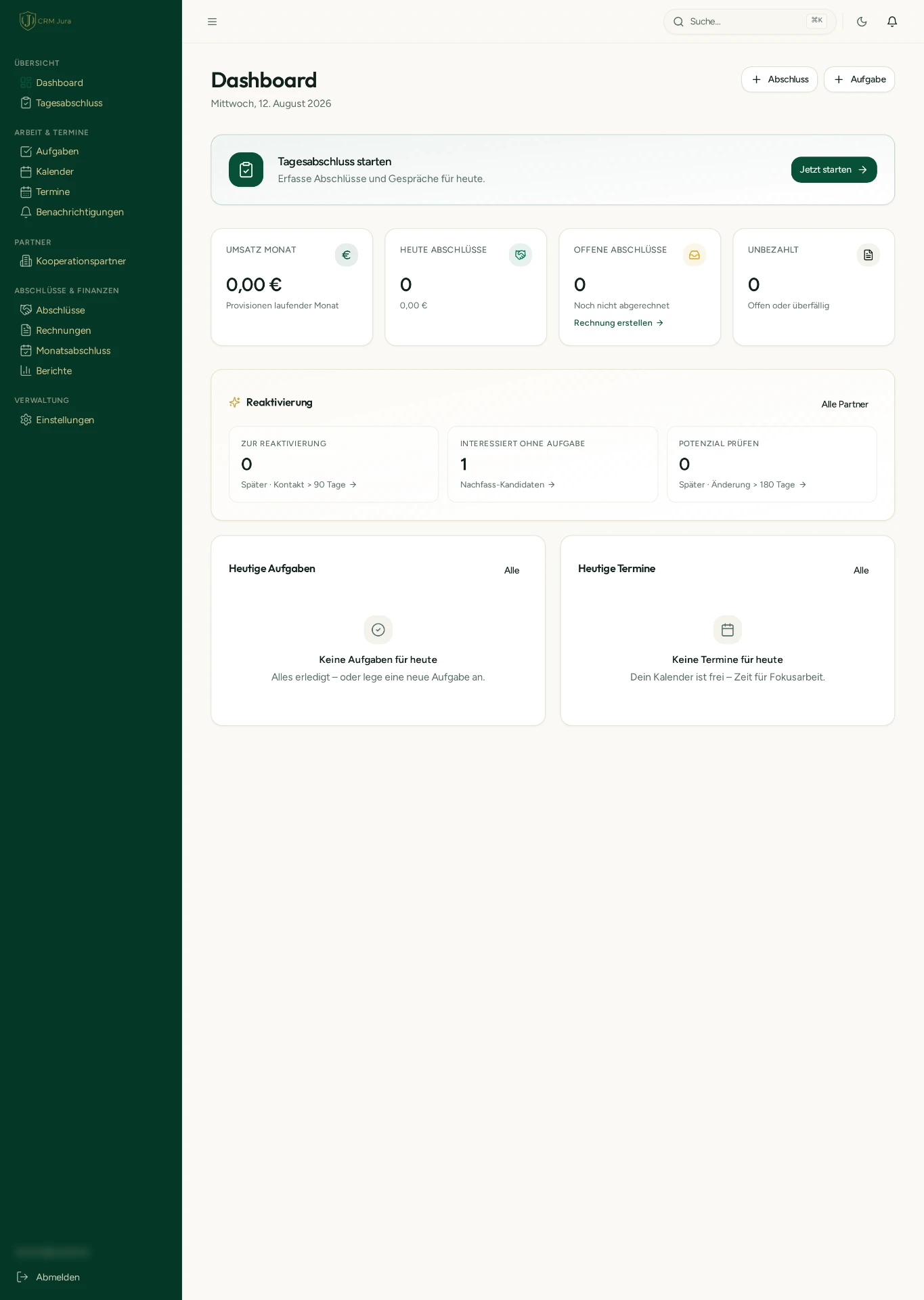The image size is (924, 1300).
Task: Click 'Offen oder überfällig' text
Action: pyautogui.click(x=789, y=305)
